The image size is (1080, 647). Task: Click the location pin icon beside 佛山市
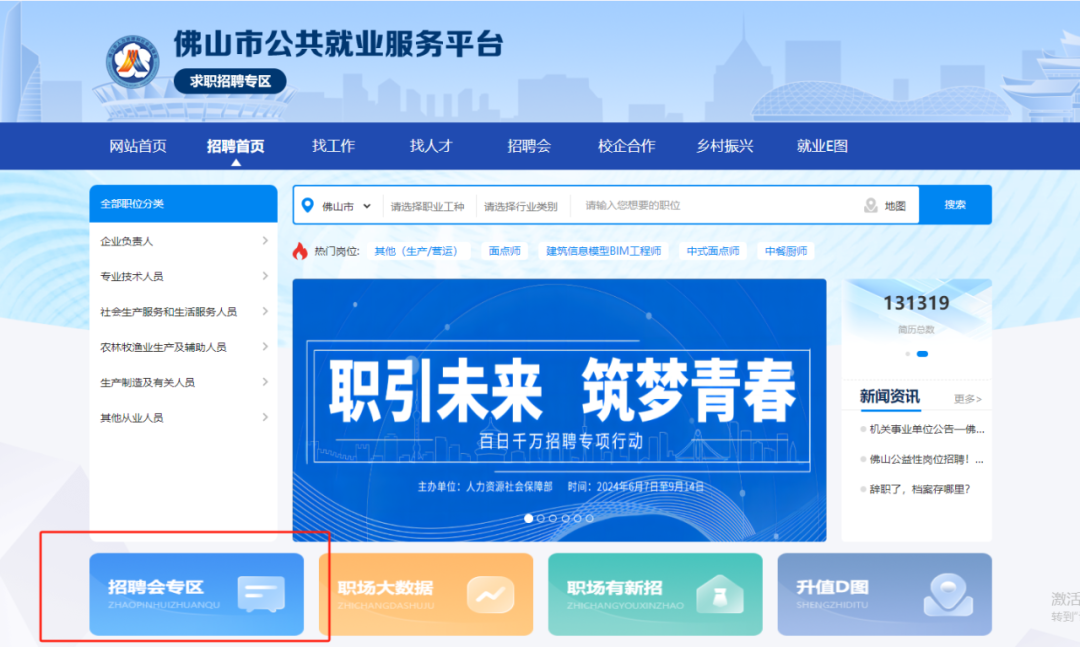308,205
